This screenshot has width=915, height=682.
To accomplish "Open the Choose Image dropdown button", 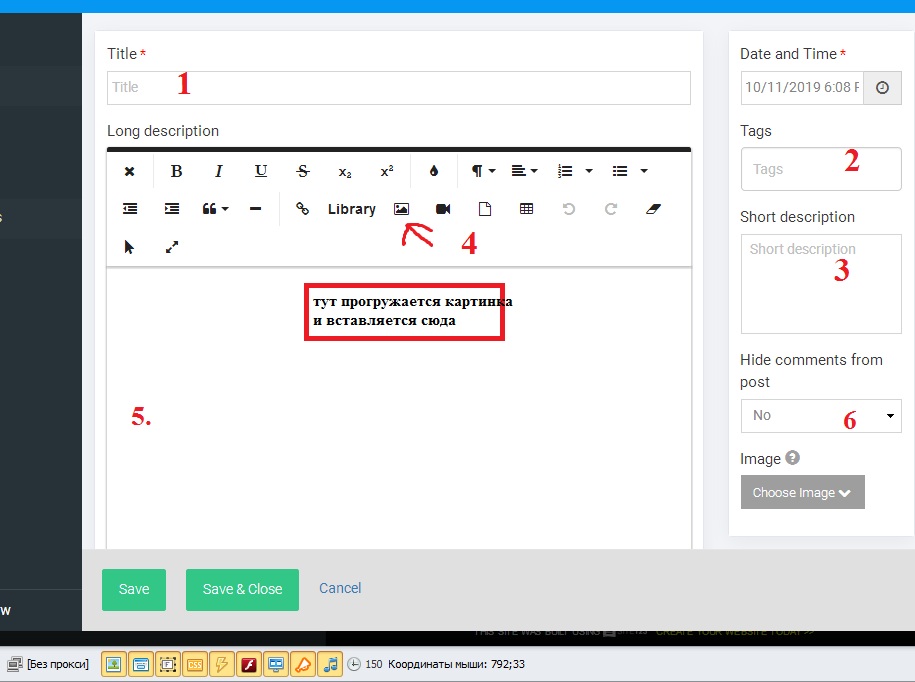I will [x=802, y=492].
